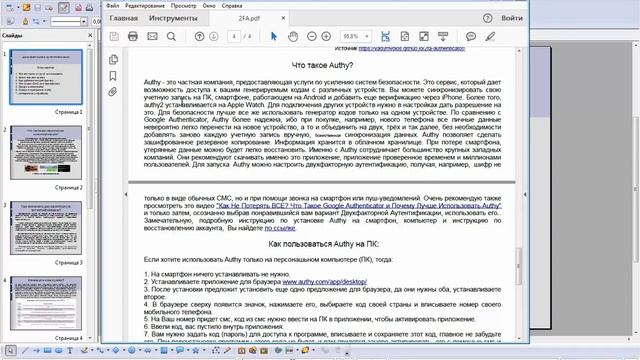Collapse Acrobat left pane with triangle arrow
This screenshot has width=640, height=360.
point(126,195)
